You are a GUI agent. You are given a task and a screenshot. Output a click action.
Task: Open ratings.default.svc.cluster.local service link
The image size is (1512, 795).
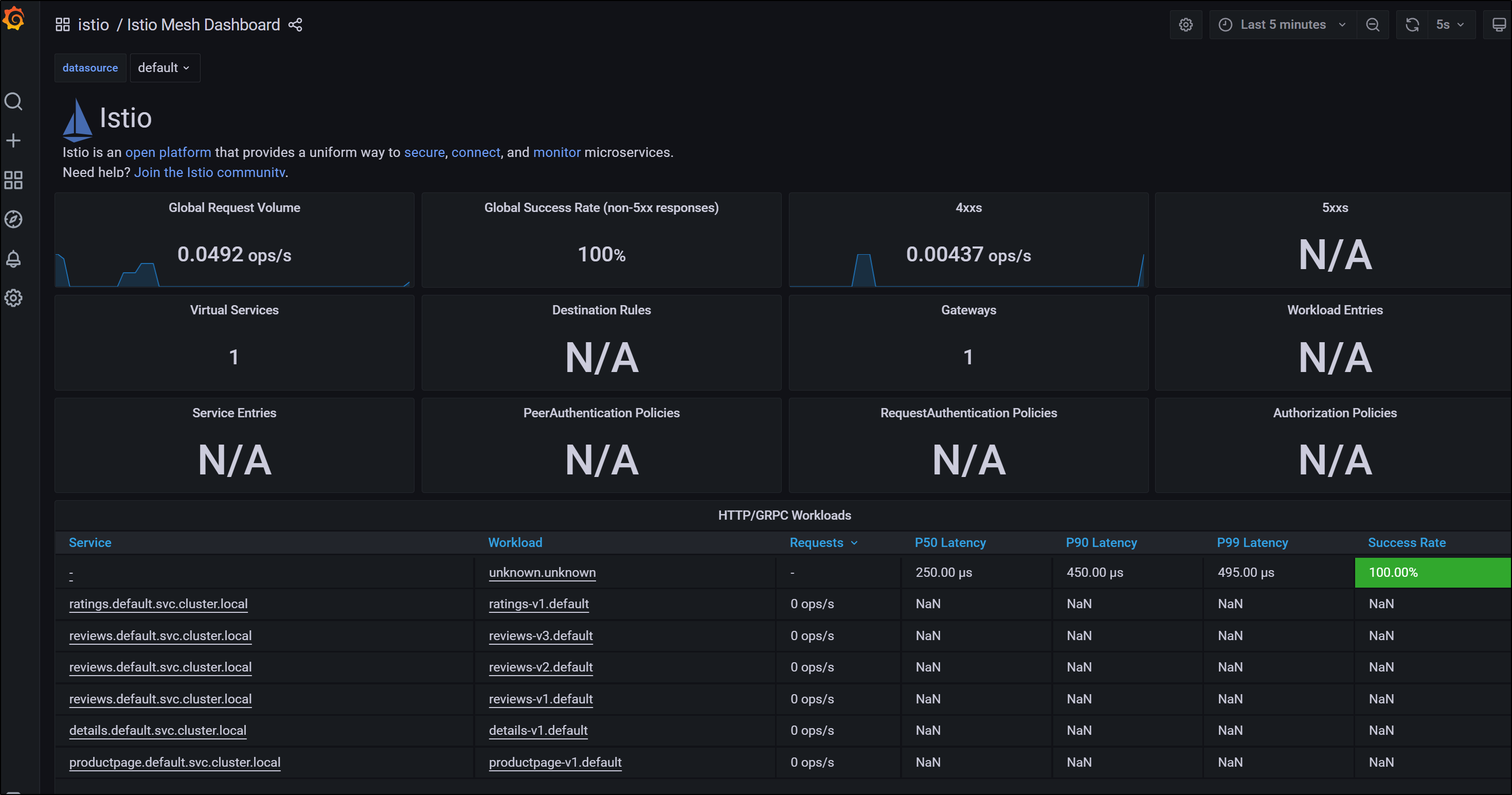158,604
